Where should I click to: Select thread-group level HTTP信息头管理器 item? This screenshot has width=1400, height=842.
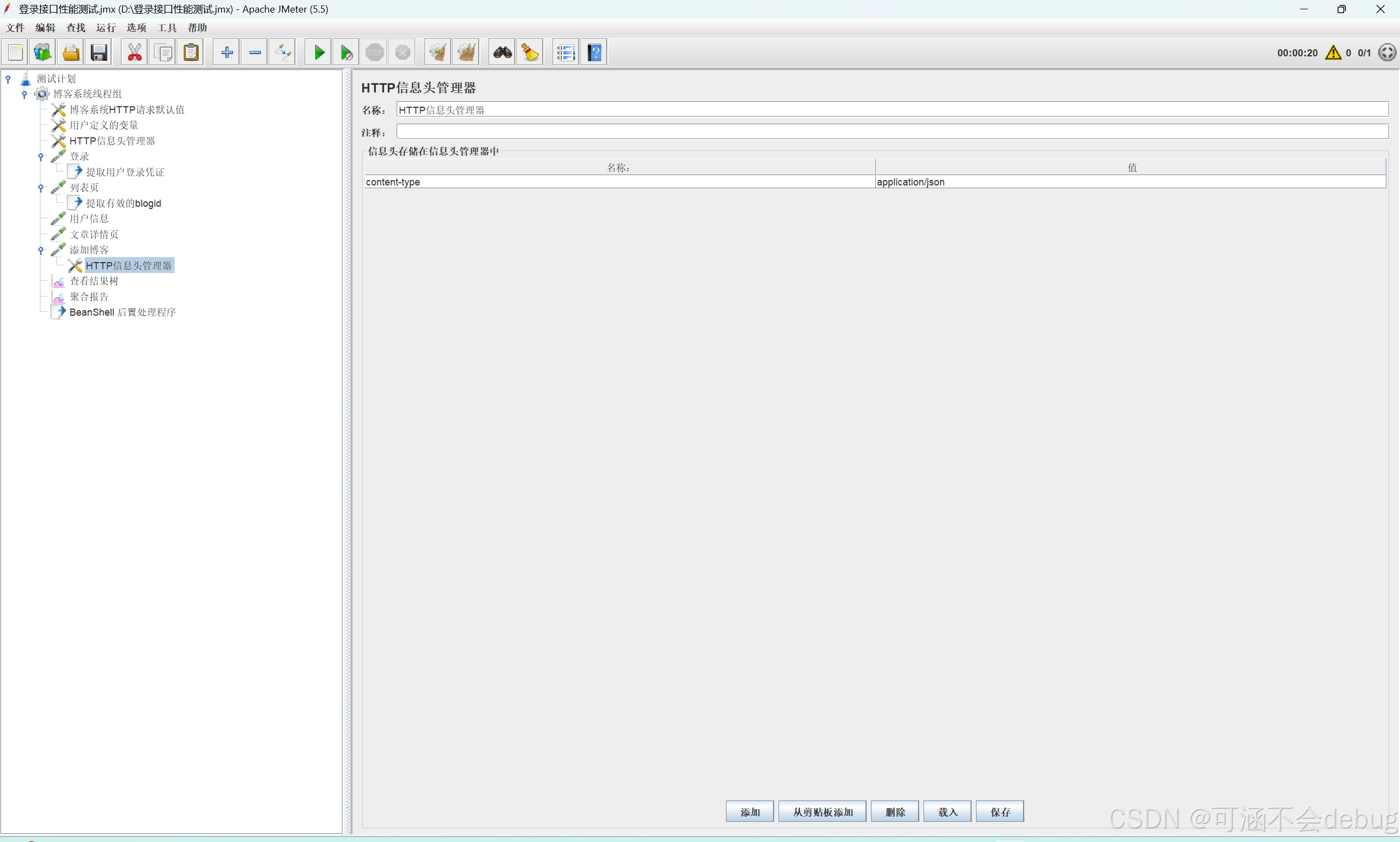pos(112,141)
